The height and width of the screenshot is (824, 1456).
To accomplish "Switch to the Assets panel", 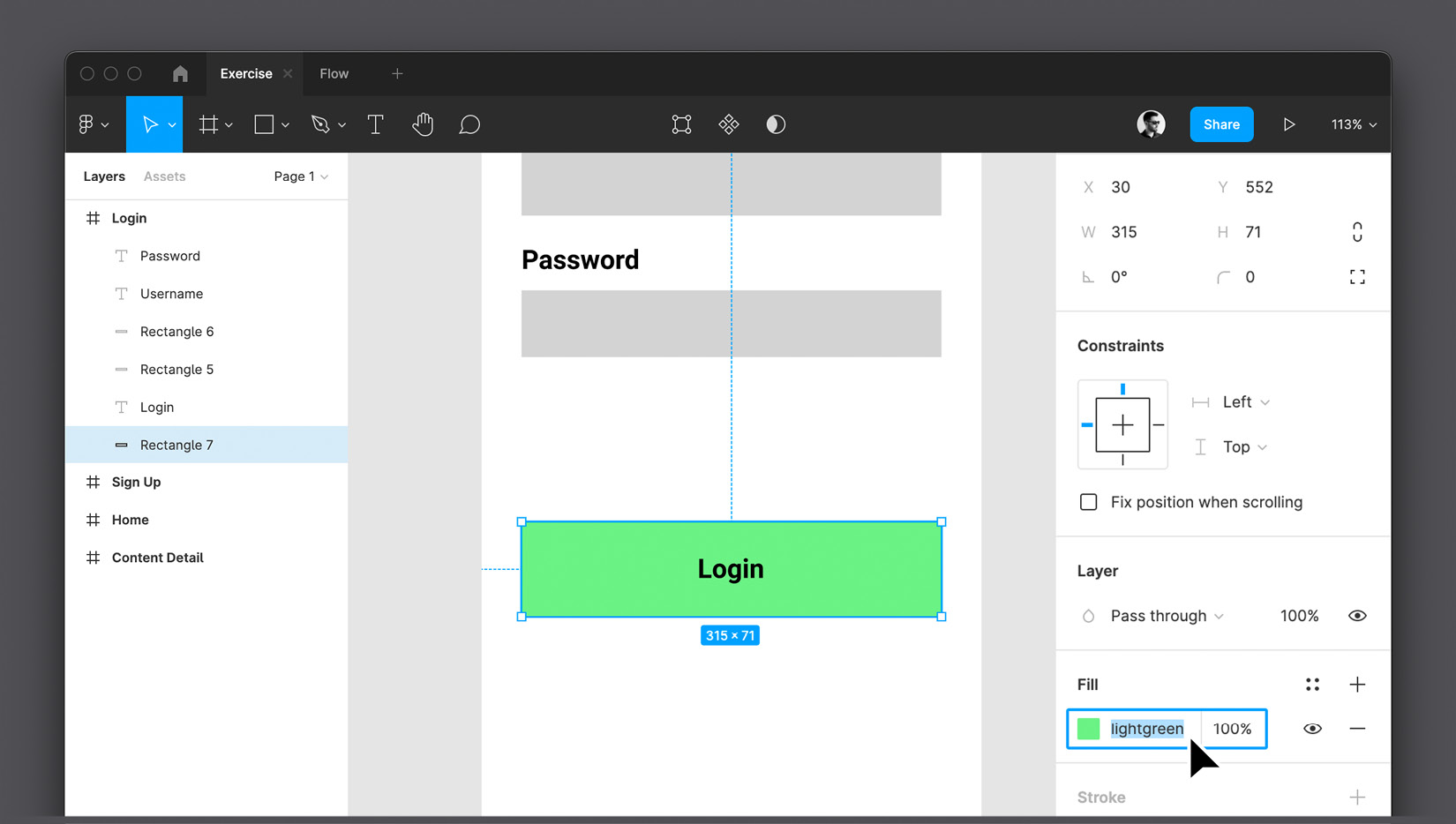I will tap(164, 176).
